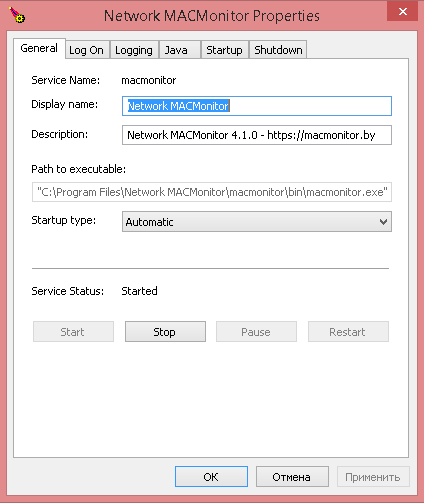
Task: Open the Startup tab
Action: 224,50
